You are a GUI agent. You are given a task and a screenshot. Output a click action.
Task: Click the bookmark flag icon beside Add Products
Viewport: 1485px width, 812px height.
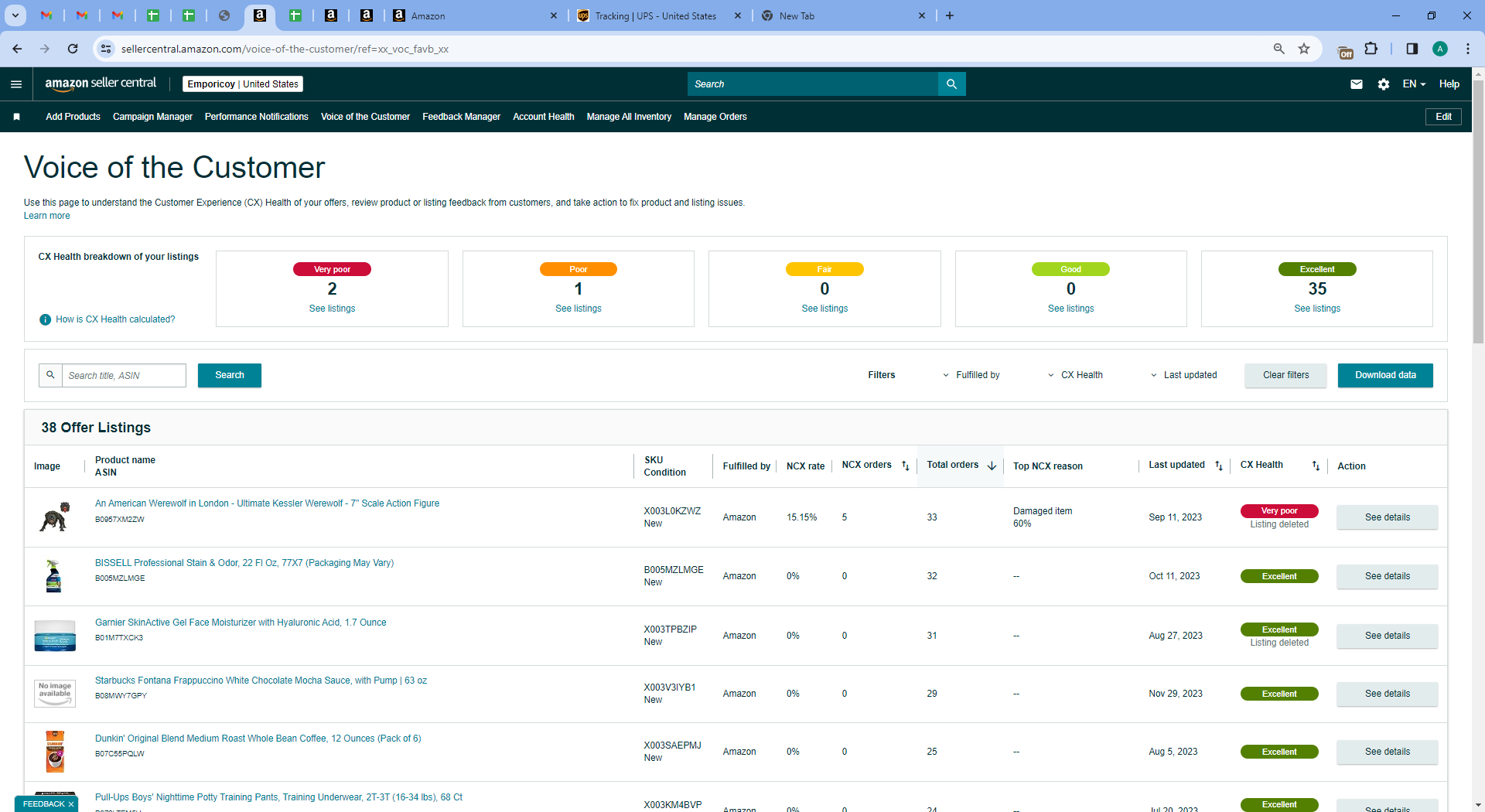tap(16, 117)
